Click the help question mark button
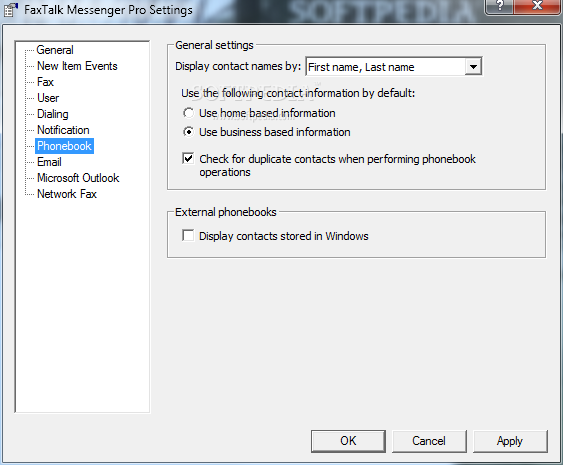563x465 pixels. [x=499, y=6]
